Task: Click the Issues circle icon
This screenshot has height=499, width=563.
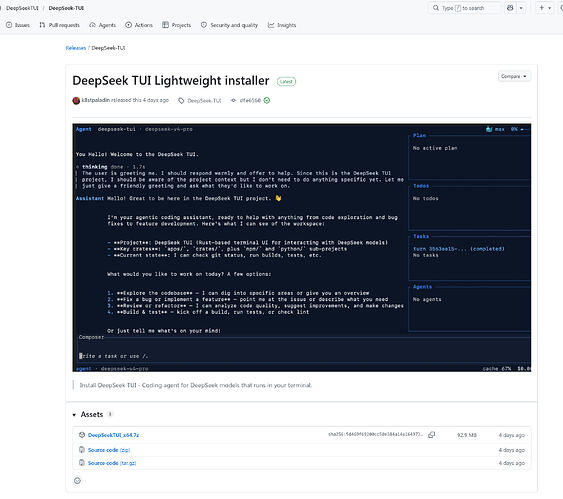Action: (9, 25)
